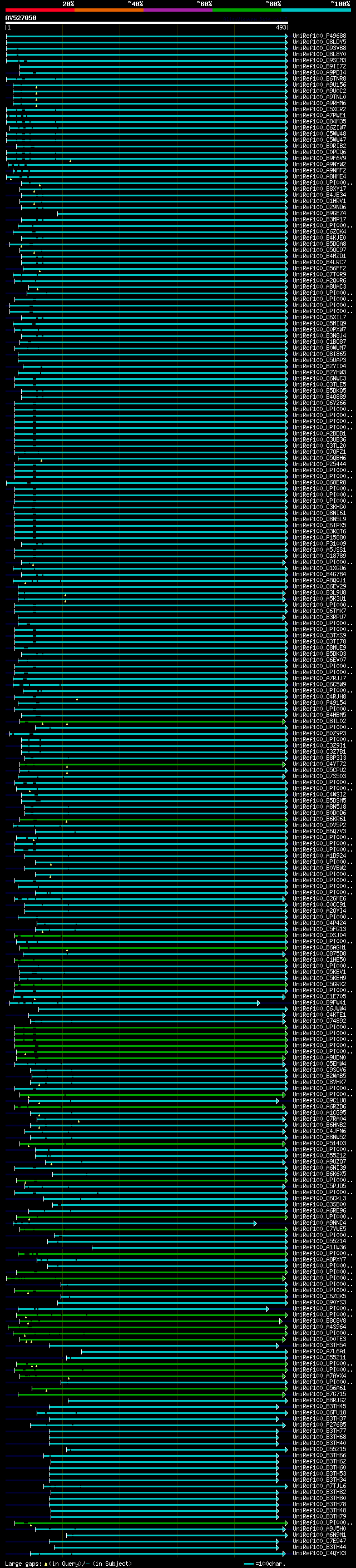Screen dimensions: 356x1568
Task: Click the alignment bar for UniRef100_B9FW41
Action: click(x=135, y=1002)
